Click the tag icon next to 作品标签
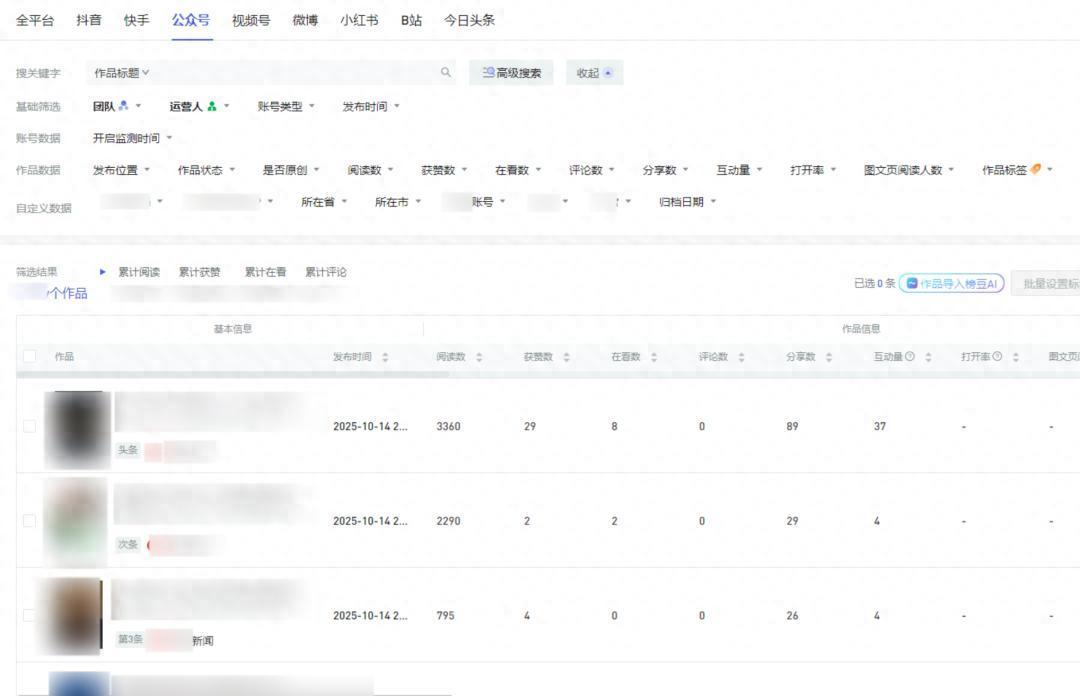The height and width of the screenshot is (696, 1080). (1038, 169)
